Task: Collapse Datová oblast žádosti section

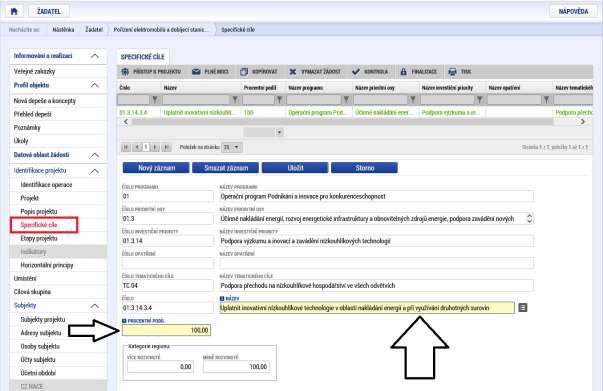Action: (94, 155)
